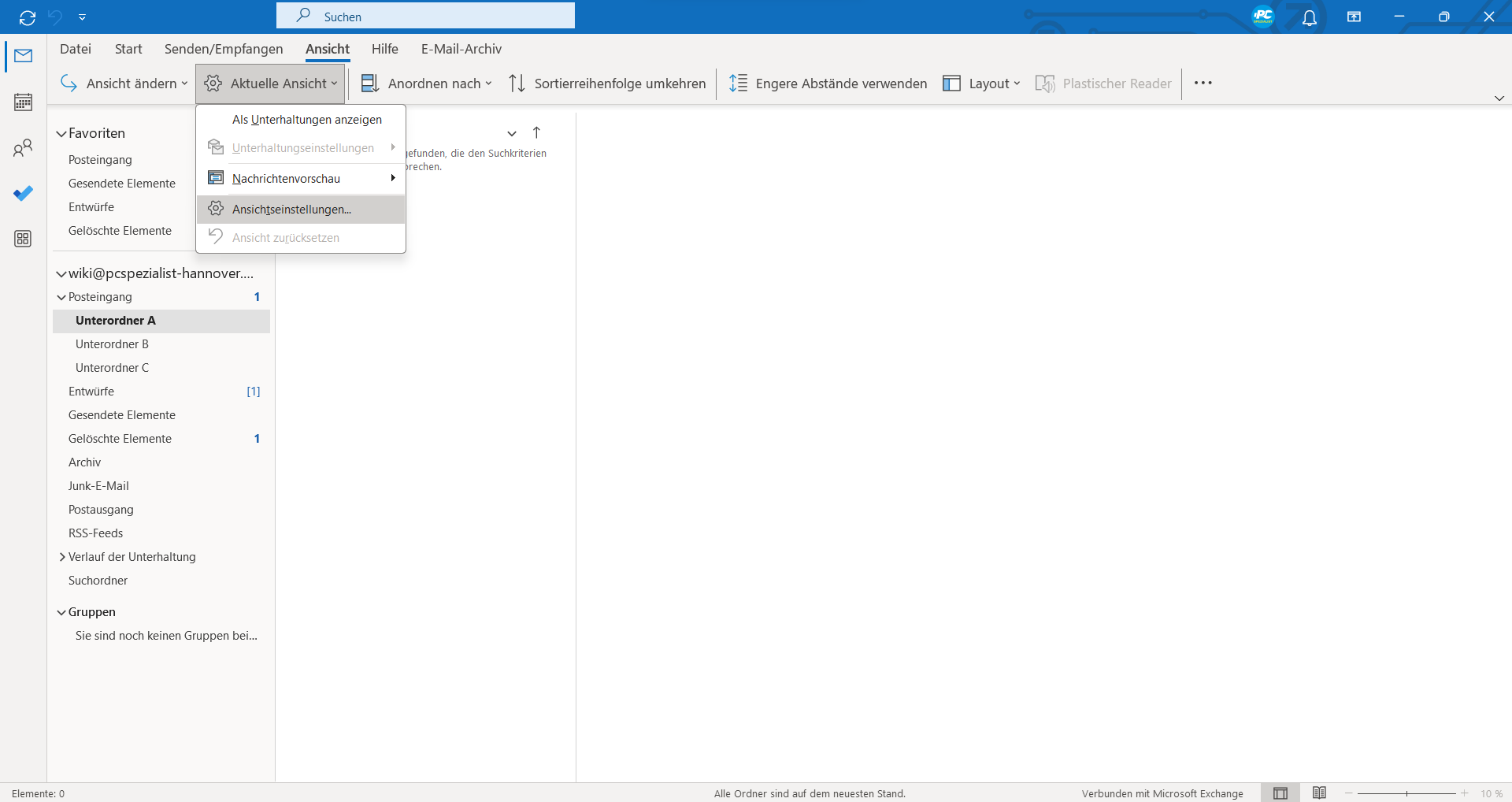Click the Suchen search field
The image size is (1512, 802).
(425, 17)
